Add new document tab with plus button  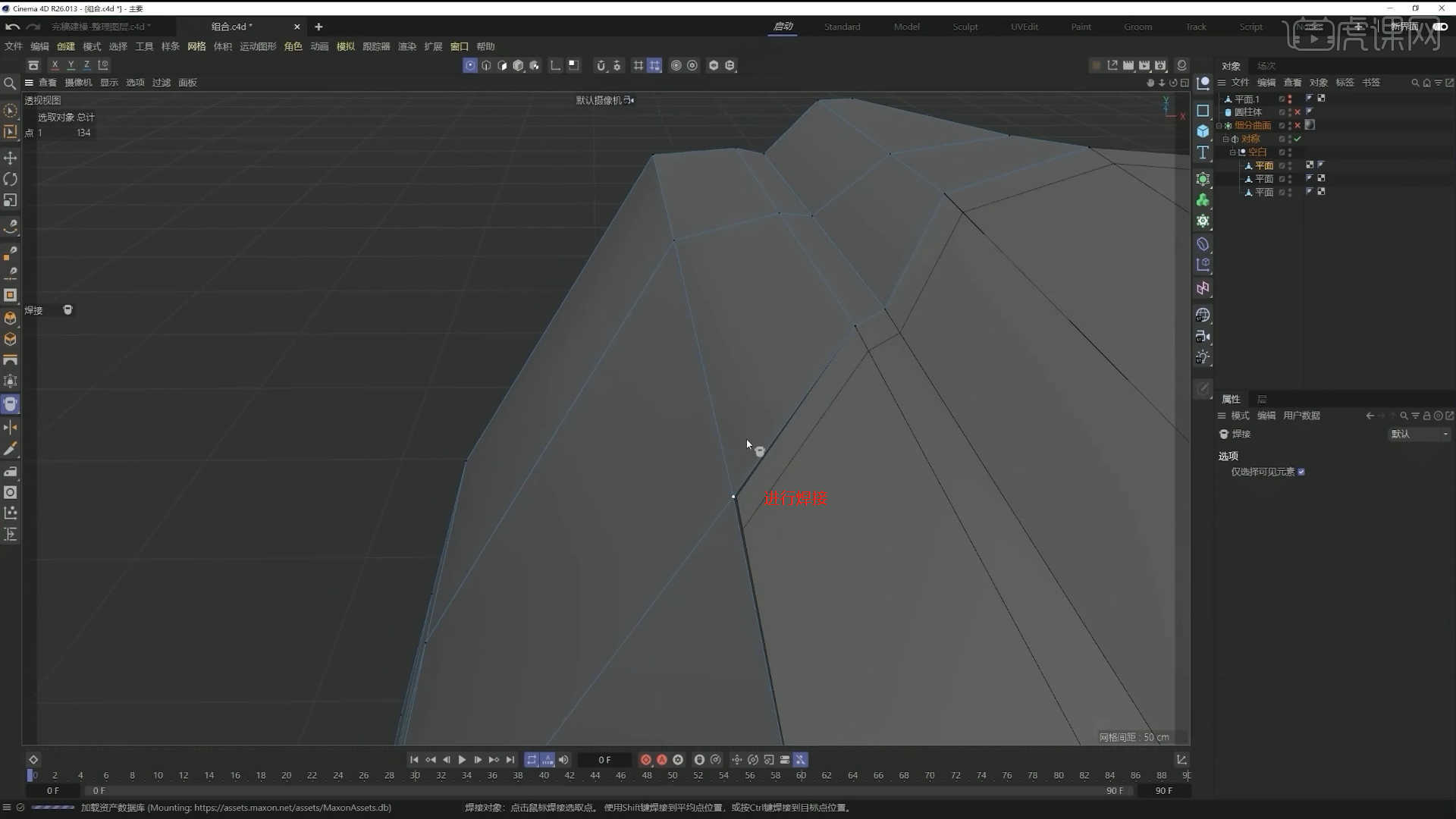coord(318,27)
